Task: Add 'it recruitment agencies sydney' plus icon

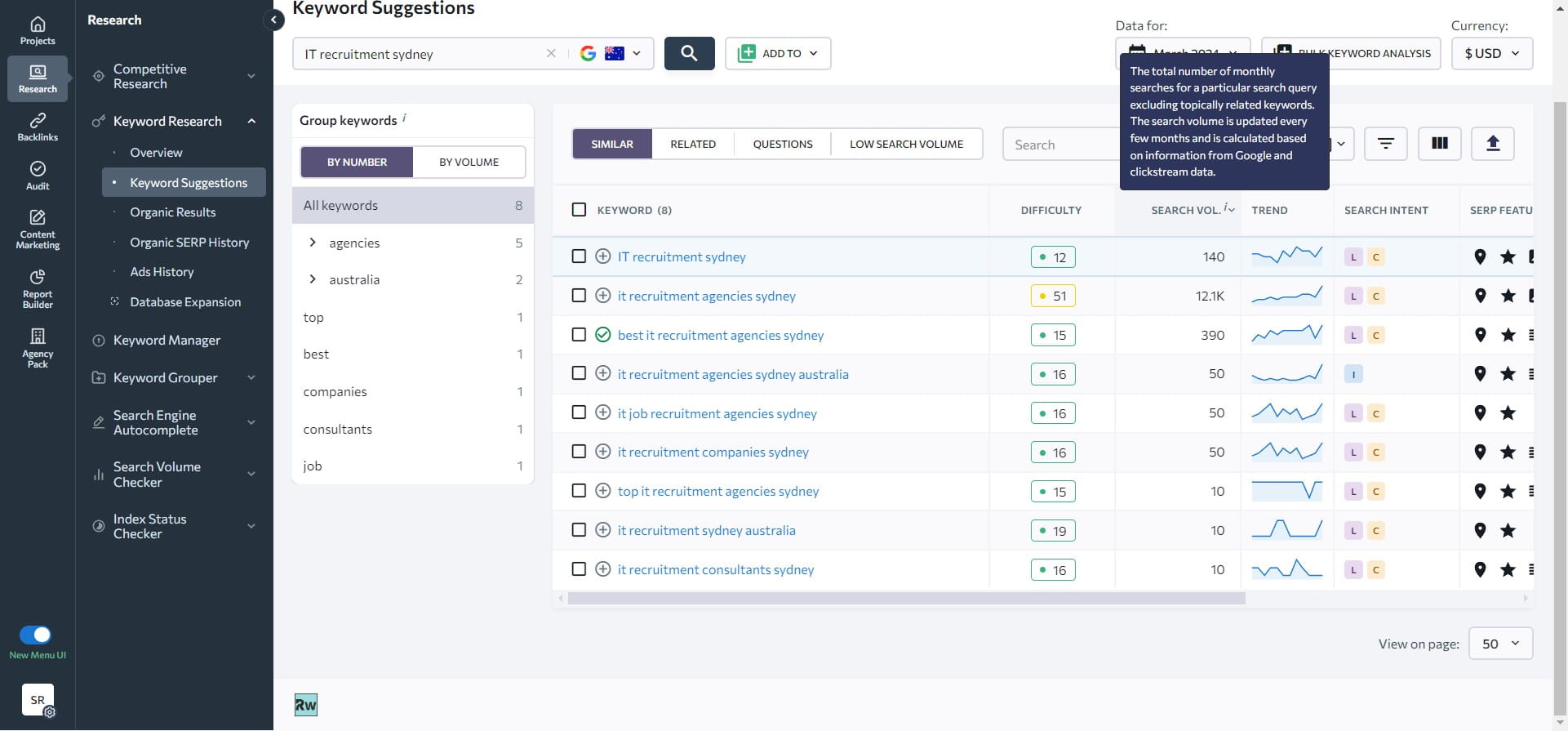Action: 602,296
